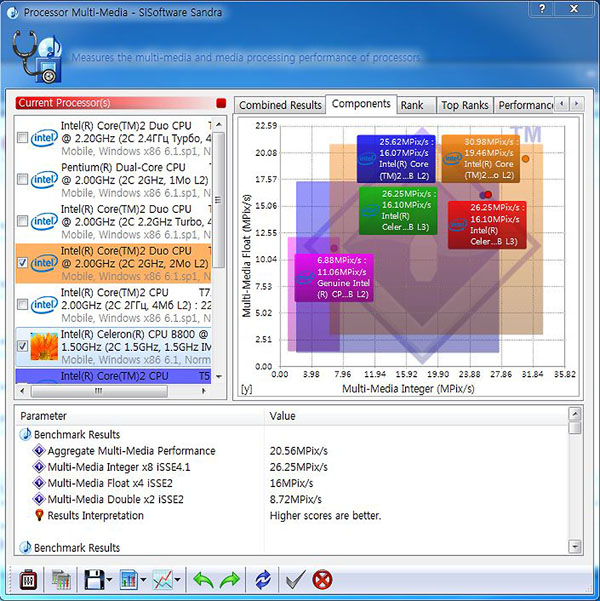600x601 pixels.
Task: Click the Parameter column header
Action: (140, 416)
